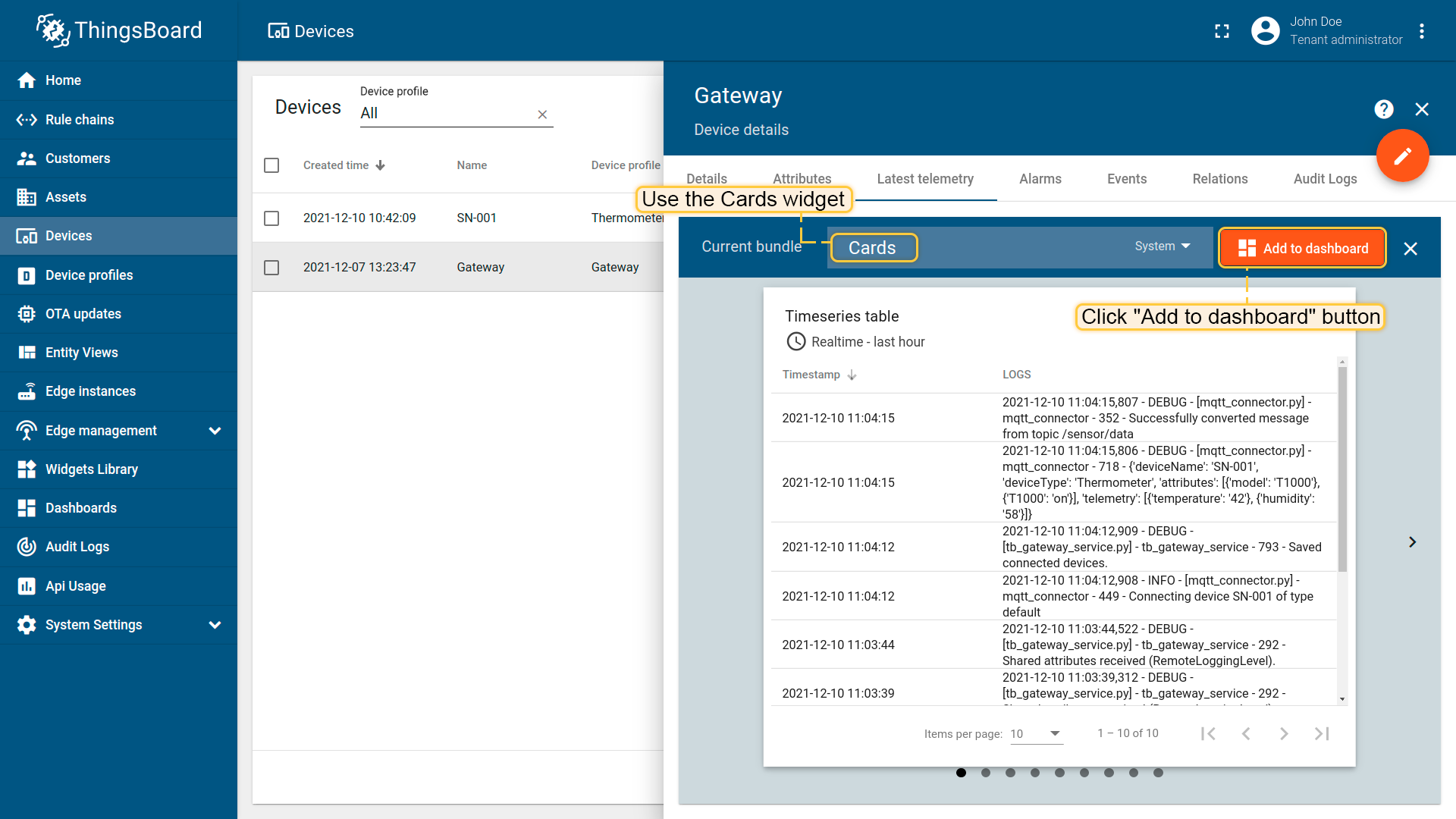Viewport: 1456px width, 819px height.
Task: Click the logs table vertical scrollbar
Action: click(1342, 469)
